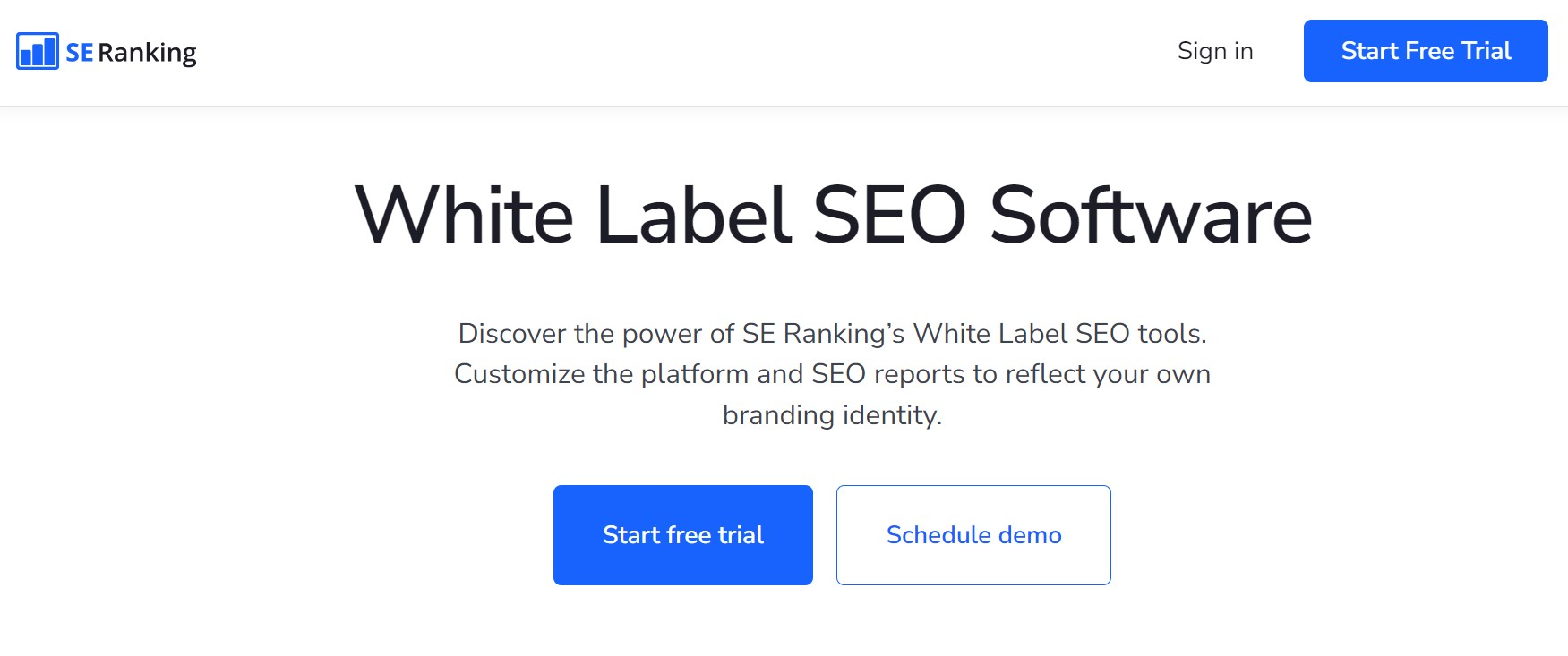Screen dimensions: 1568x656
Task: Click the word "SEO" in the main heading
Action: pos(889,215)
